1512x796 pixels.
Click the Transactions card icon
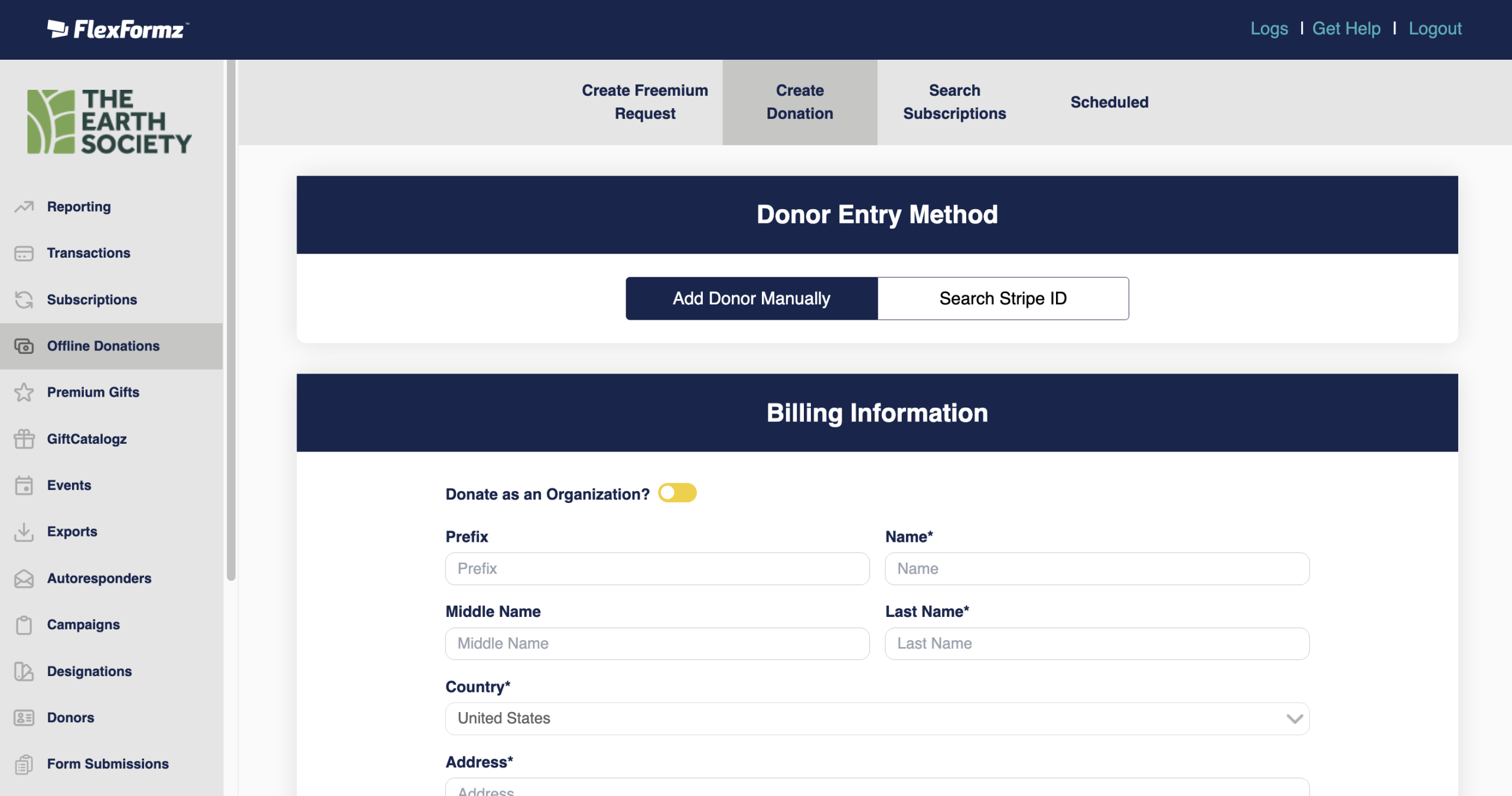tap(24, 254)
